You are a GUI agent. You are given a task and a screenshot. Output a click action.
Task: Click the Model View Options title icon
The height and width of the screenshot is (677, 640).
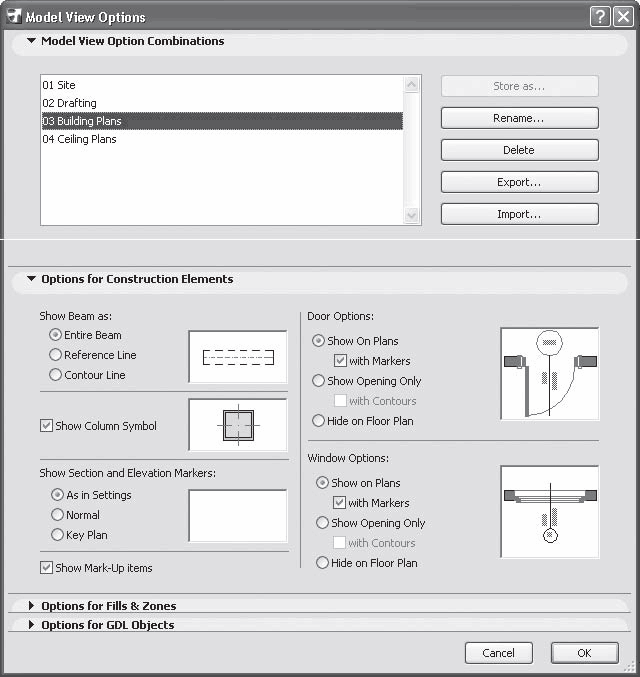pyautogui.click(x=13, y=16)
